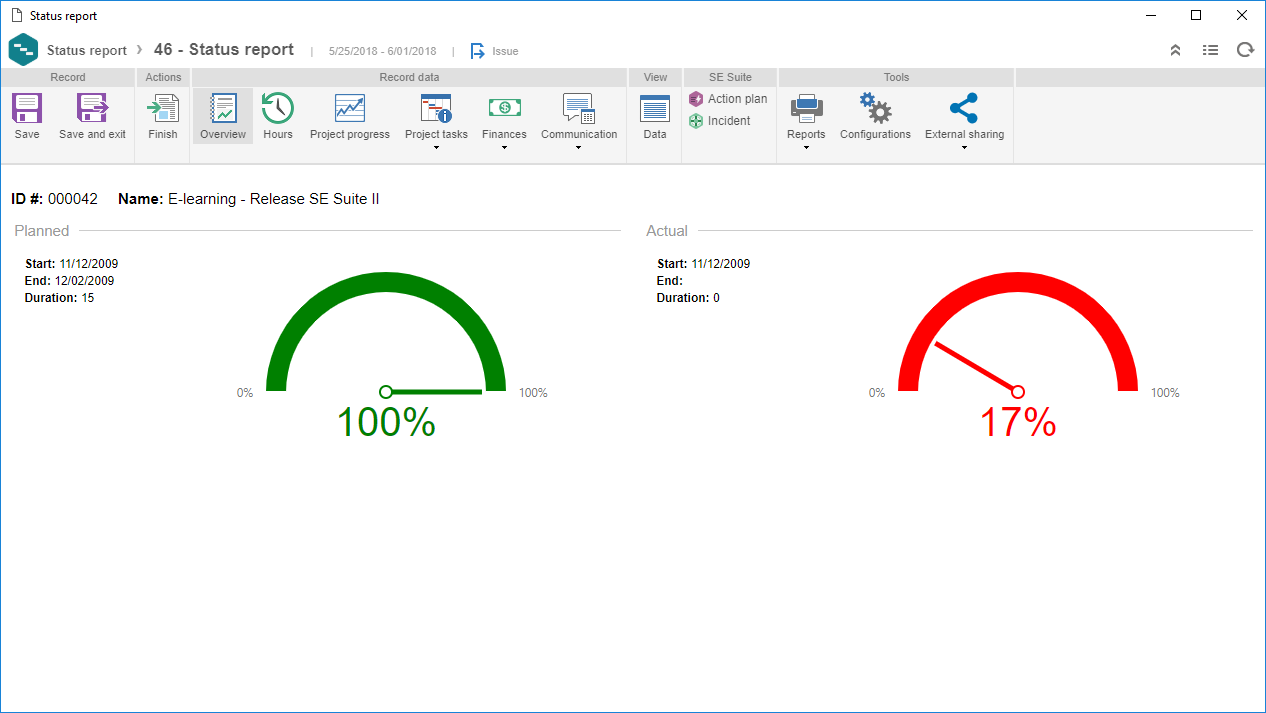Click the Status report breadcrumb link
The image size is (1266, 713).
click(x=87, y=51)
